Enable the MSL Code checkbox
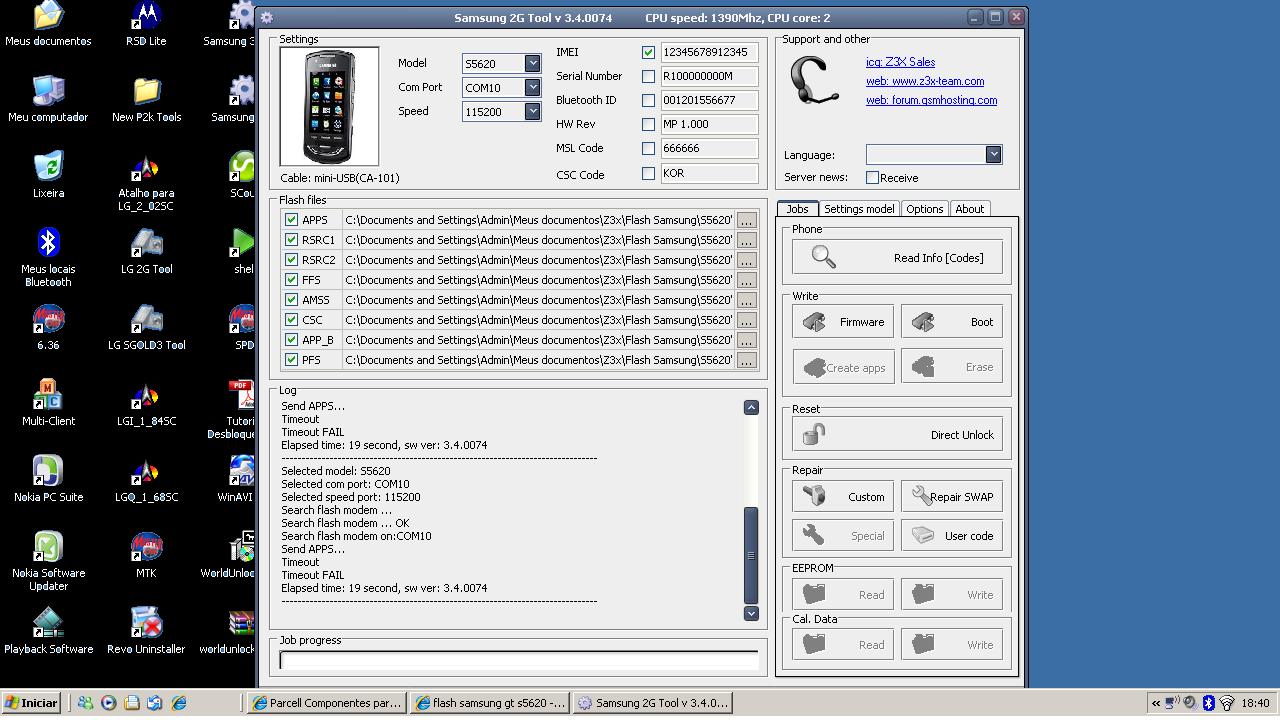This screenshot has height=720, width=1280. click(648, 148)
